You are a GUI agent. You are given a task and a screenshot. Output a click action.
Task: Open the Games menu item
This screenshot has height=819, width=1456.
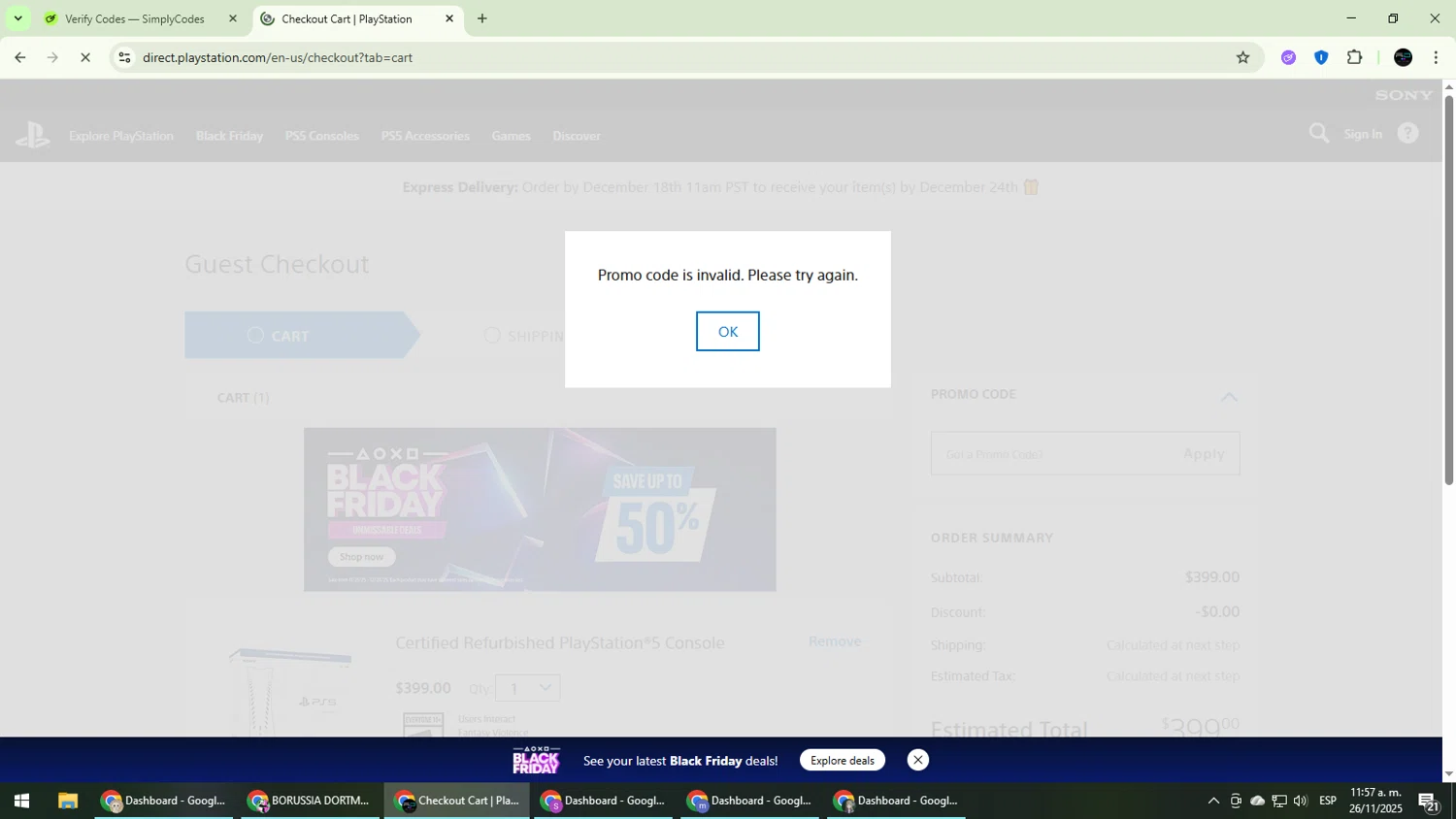(511, 136)
